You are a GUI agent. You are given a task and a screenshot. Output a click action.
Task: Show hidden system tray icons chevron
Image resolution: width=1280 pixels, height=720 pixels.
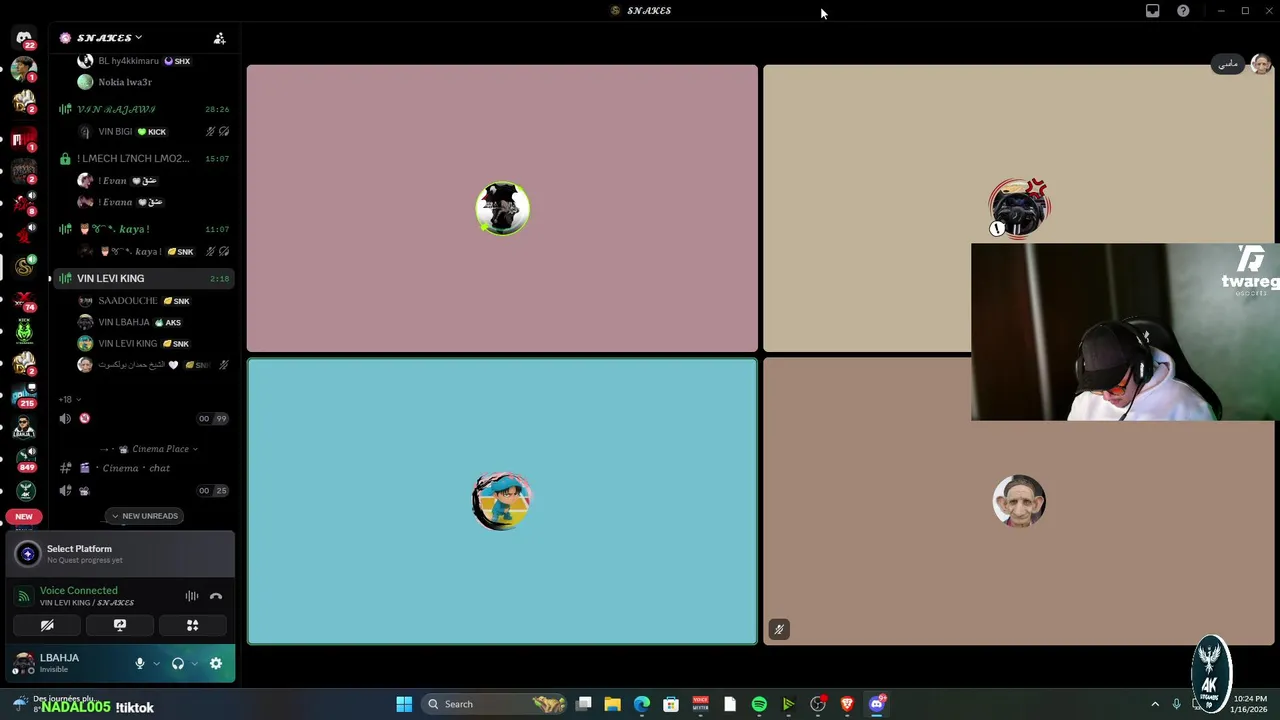point(1155,704)
